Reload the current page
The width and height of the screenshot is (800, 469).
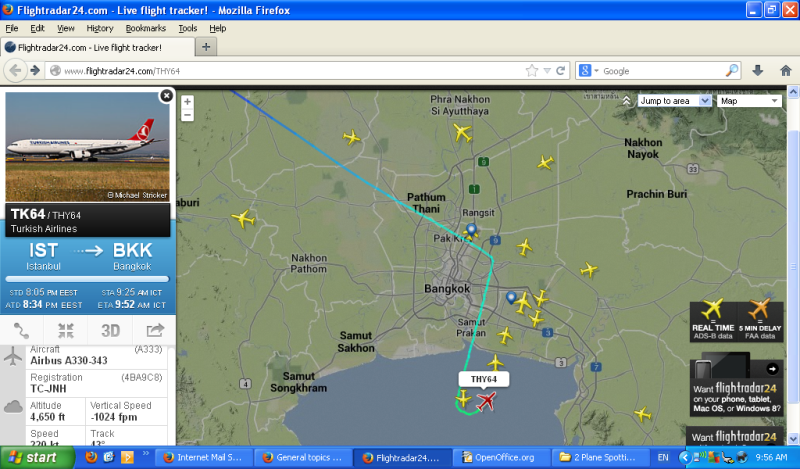[x=561, y=71]
